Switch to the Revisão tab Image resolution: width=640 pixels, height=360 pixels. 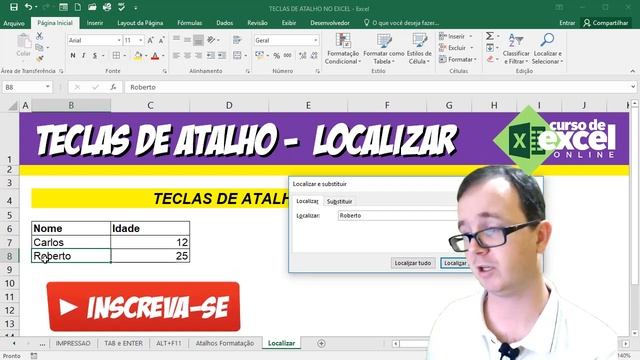point(257,23)
